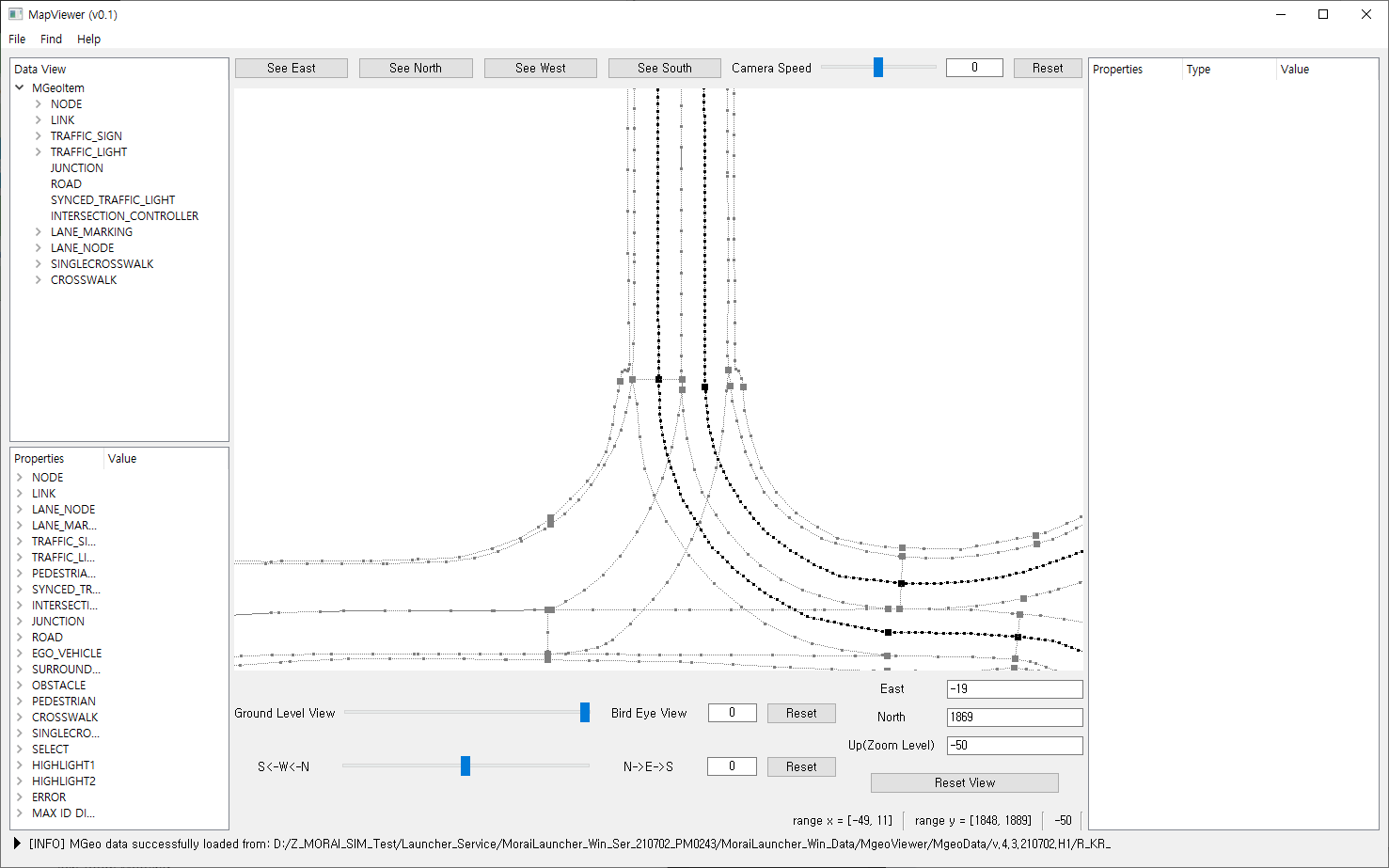Click the Up(Zoom Level) input field
The width and height of the screenshot is (1389, 868).
point(1014,746)
